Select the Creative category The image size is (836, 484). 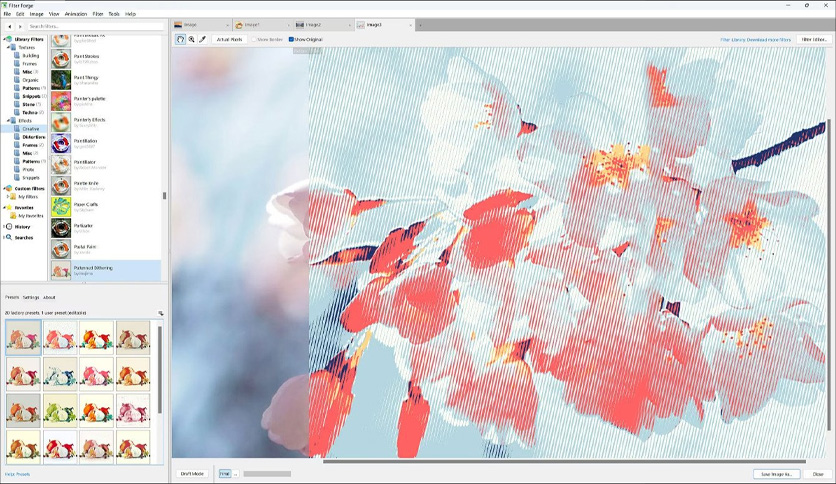point(30,128)
